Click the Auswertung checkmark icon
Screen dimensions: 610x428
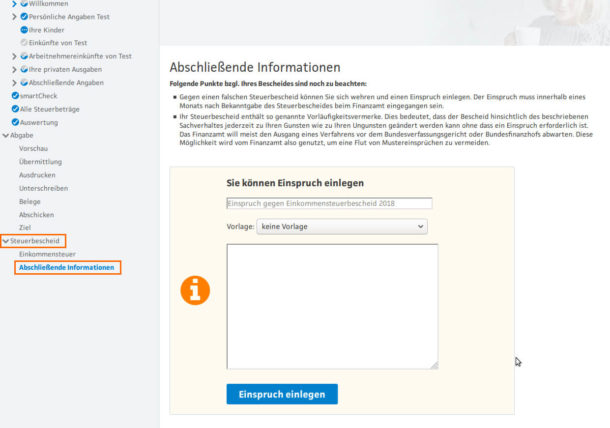pyautogui.click(x=15, y=121)
